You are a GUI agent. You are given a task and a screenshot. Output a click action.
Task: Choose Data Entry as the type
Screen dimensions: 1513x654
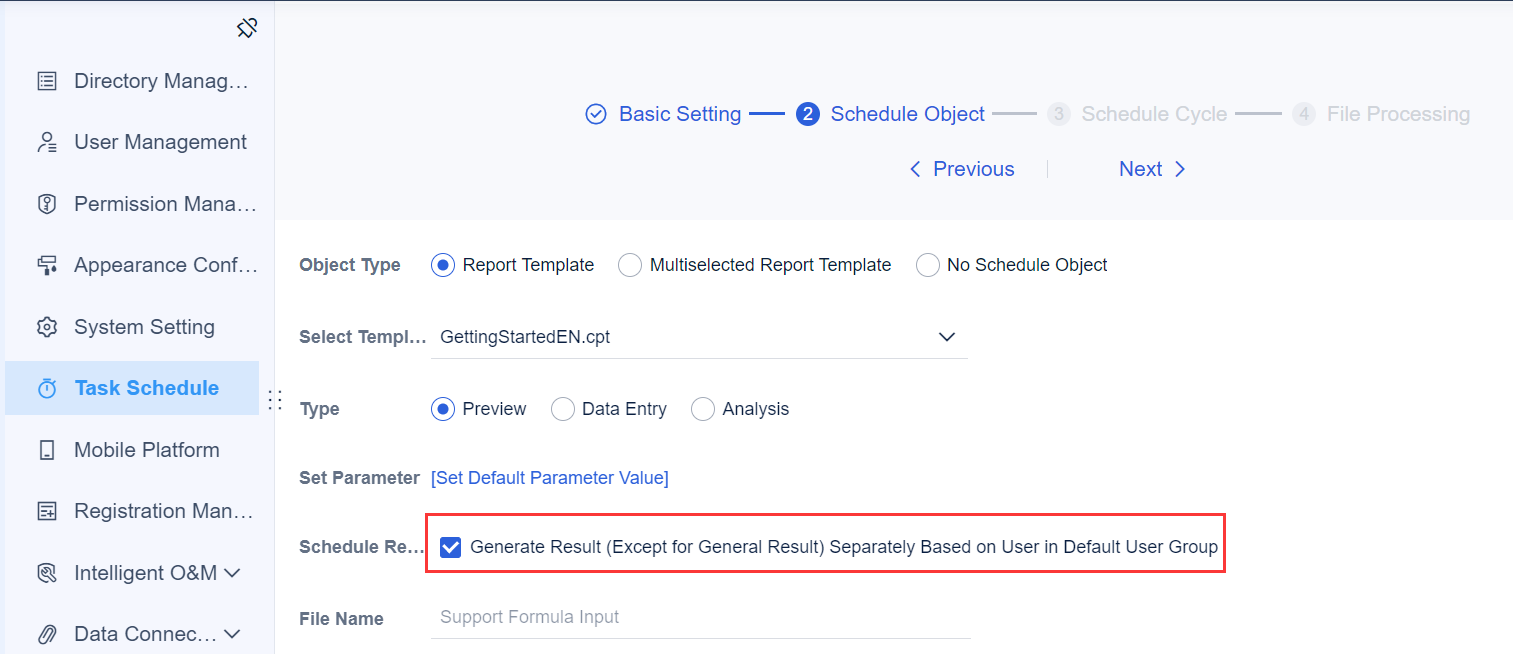tap(562, 408)
